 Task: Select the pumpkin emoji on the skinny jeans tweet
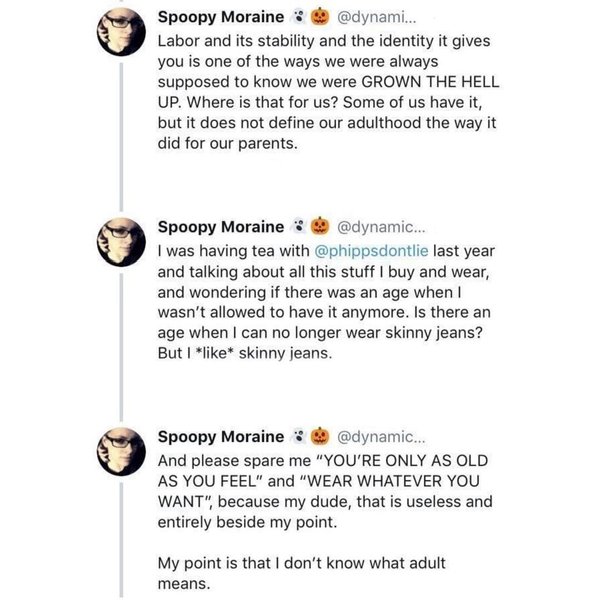[x=321, y=228]
